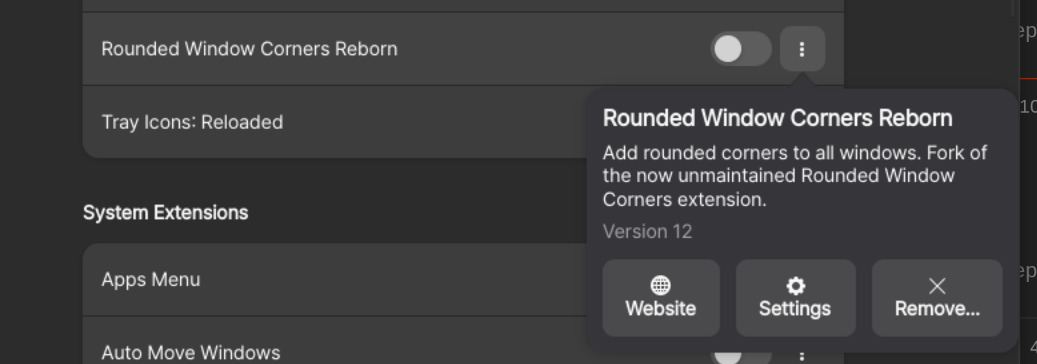Click the globe icon above Website

tap(661, 285)
